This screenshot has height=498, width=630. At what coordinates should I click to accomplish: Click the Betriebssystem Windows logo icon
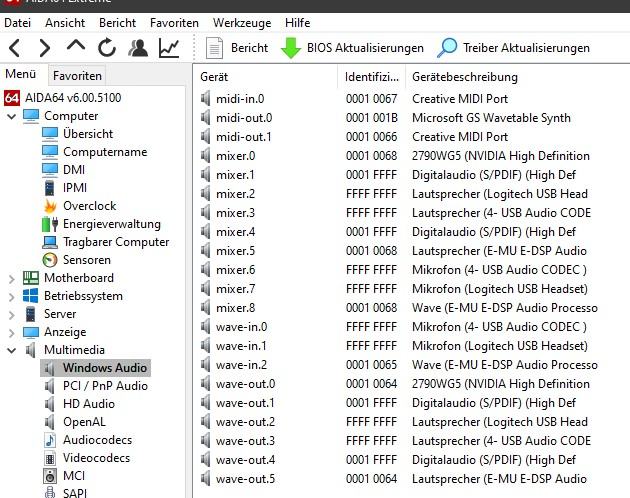point(31,296)
